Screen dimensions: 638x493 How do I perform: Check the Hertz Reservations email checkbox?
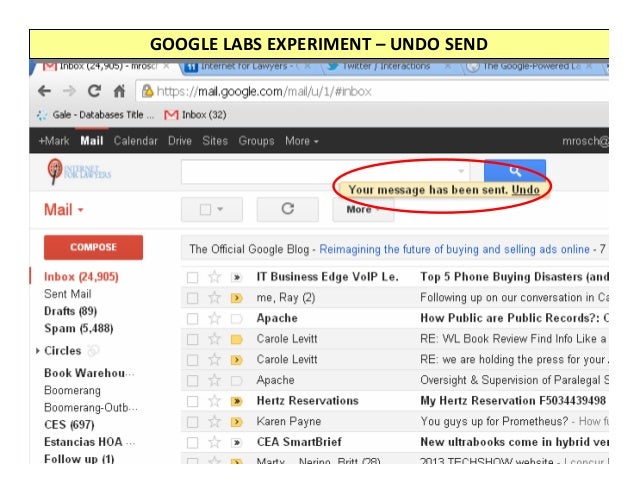[x=192, y=402]
